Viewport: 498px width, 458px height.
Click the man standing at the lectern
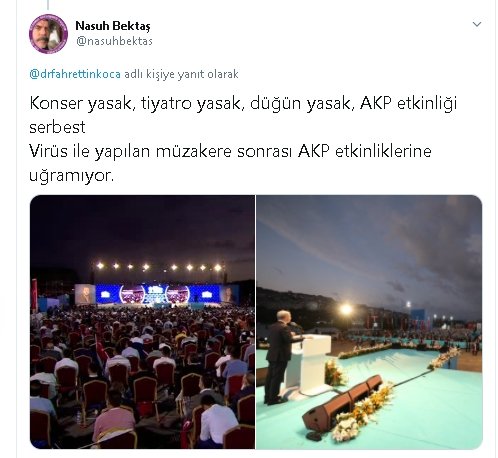coord(279,357)
